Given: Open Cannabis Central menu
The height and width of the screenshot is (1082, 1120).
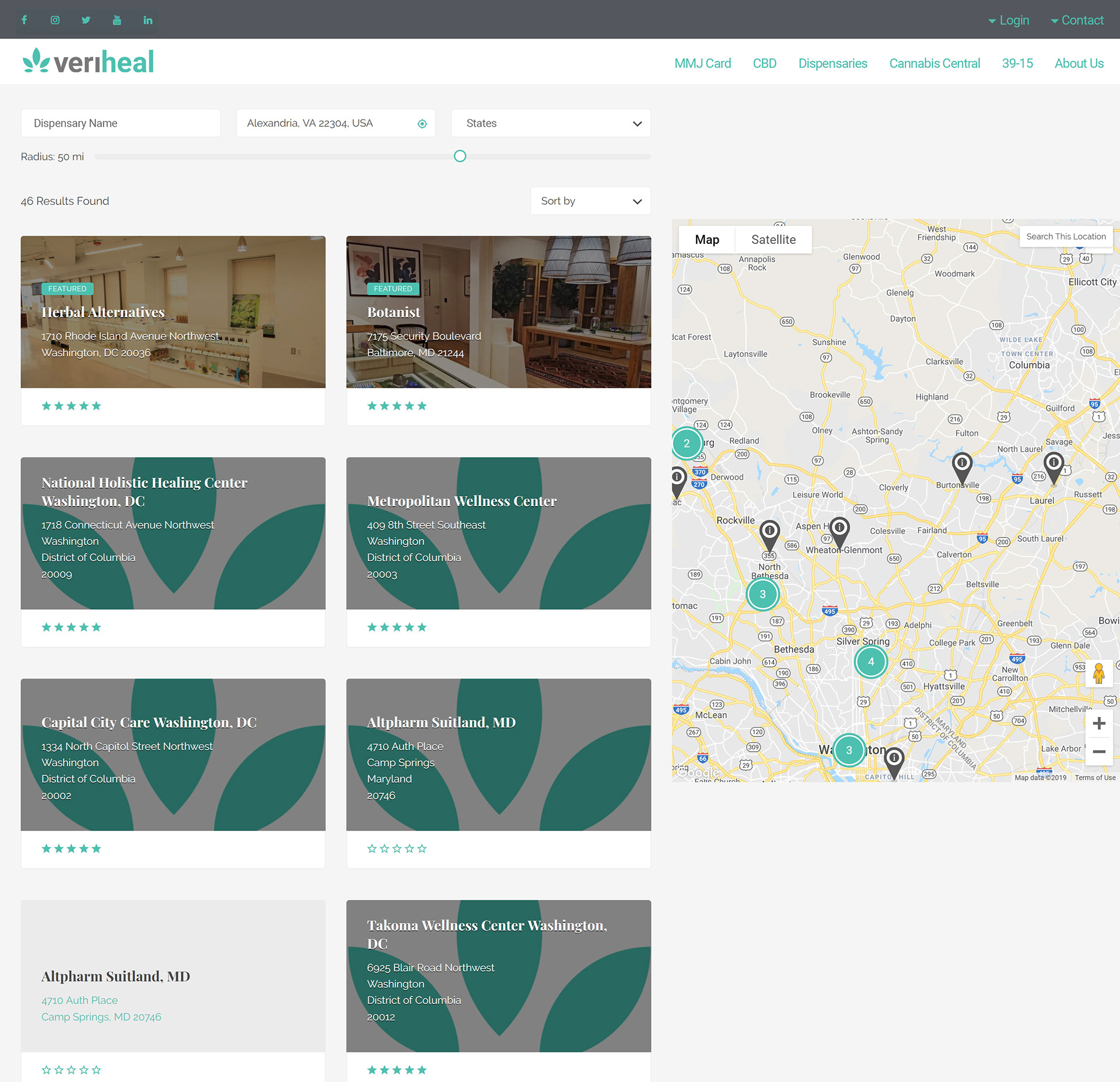Looking at the screenshot, I should pos(935,63).
